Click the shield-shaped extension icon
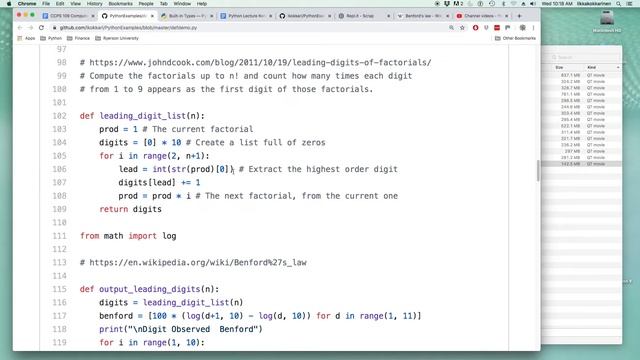This screenshot has height=360, width=640. (486, 28)
